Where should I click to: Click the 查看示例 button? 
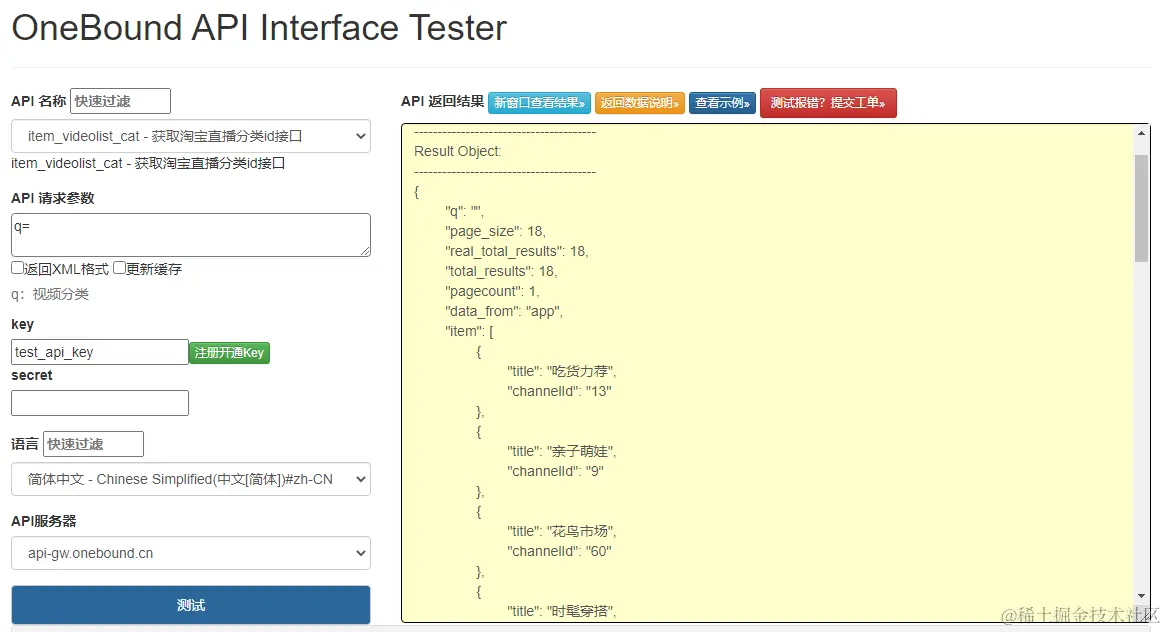point(722,103)
